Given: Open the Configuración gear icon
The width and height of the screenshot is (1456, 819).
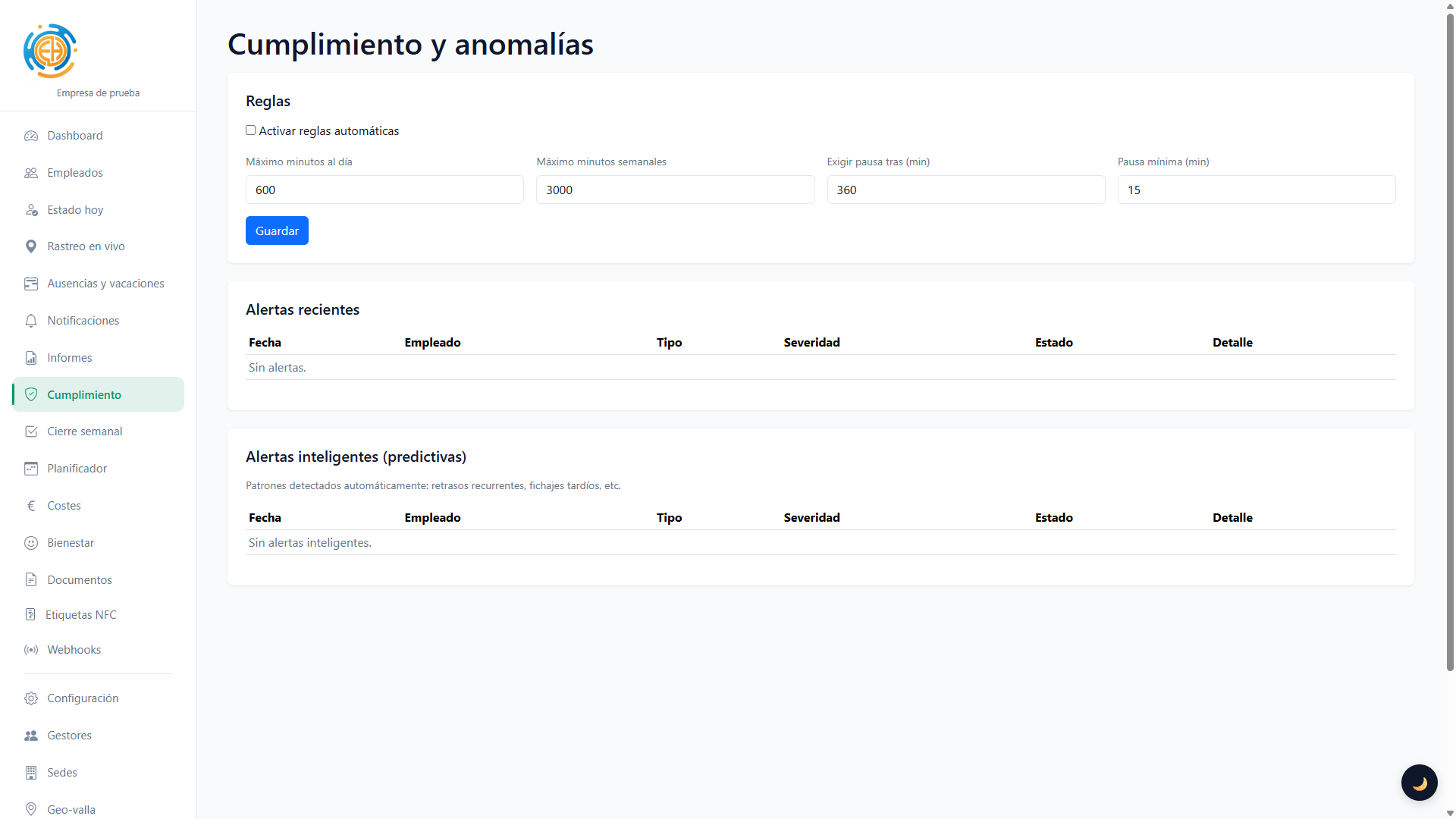Looking at the screenshot, I should click(31, 698).
